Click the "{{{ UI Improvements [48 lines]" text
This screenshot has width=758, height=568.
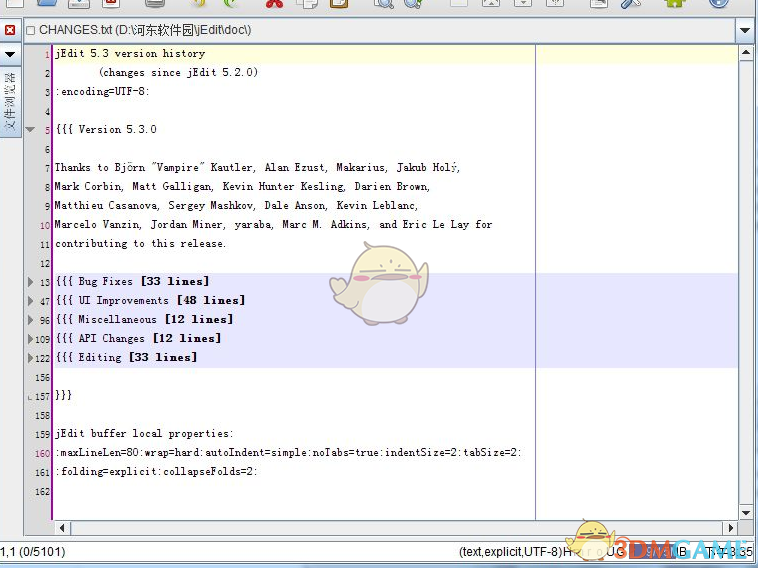pos(150,301)
